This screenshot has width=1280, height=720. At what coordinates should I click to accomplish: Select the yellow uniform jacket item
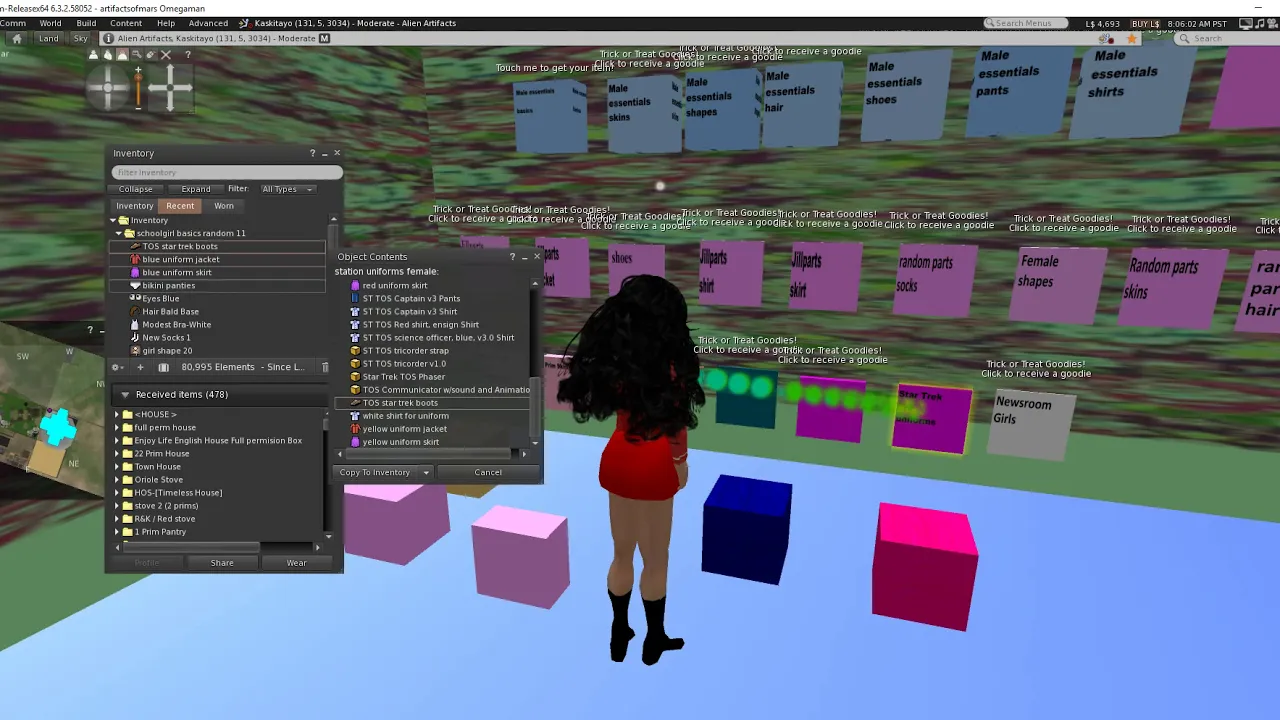tap(404, 429)
